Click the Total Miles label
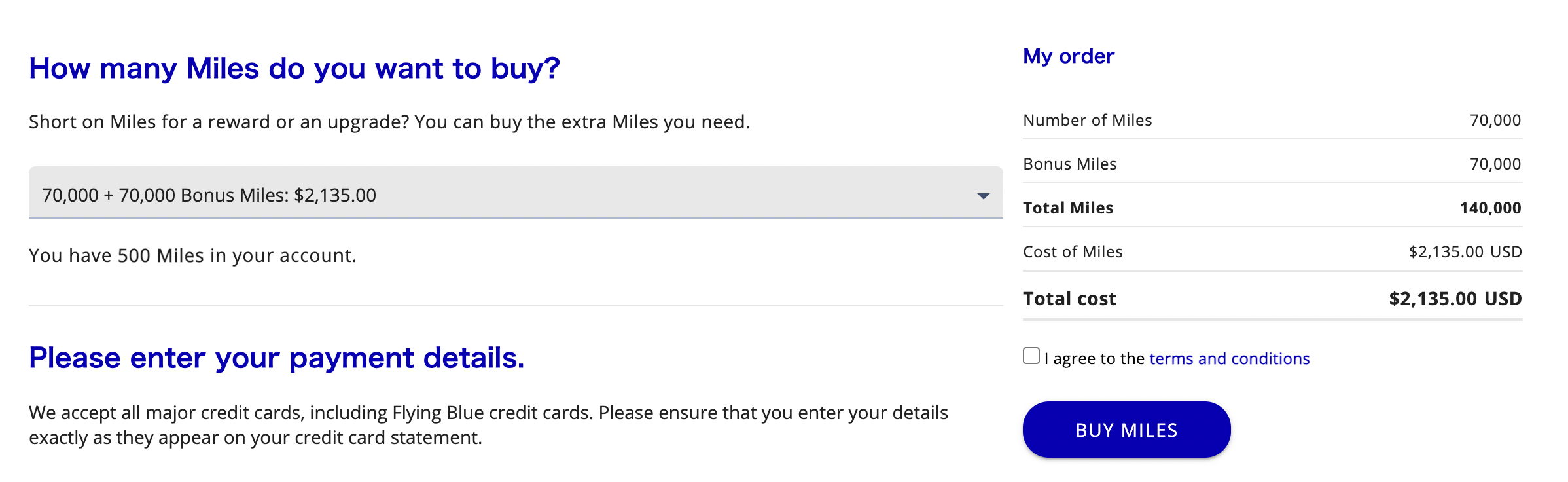Screen dimensions: 1568x482 pyautogui.click(x=1068, y=208)
